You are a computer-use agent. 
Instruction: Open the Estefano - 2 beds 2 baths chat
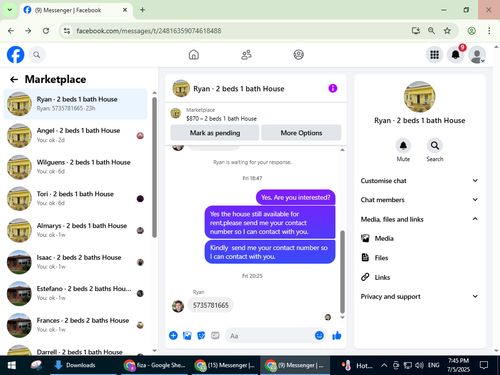[x=75, y=294]
